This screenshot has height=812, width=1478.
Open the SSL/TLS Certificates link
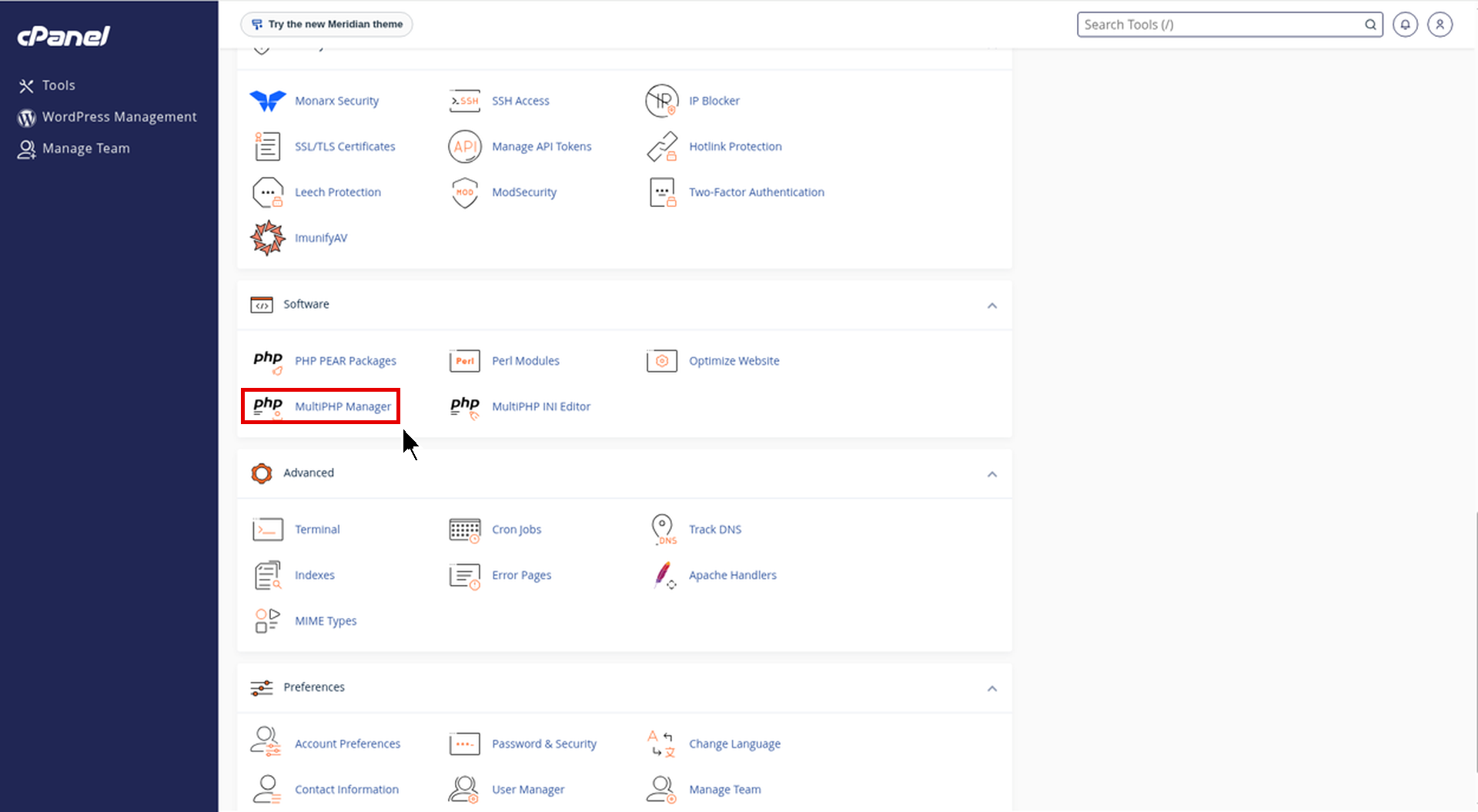click(345, 146)
